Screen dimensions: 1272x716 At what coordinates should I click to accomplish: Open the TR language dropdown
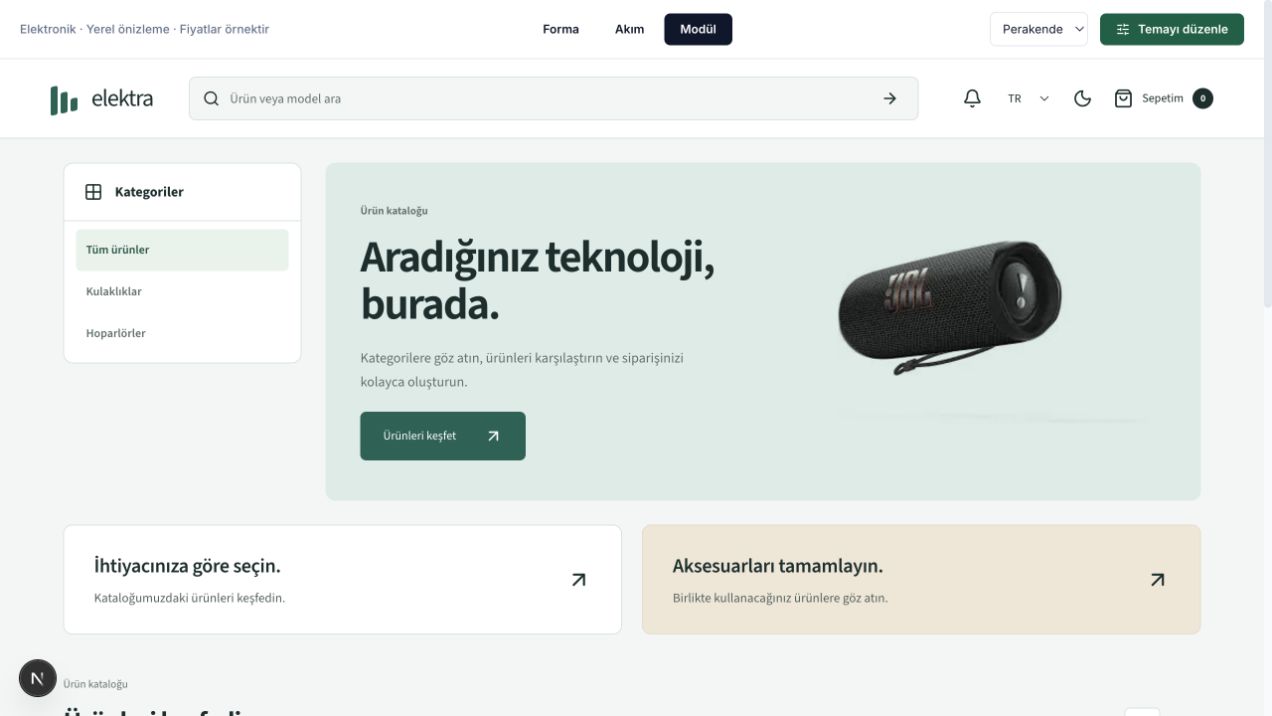click(1029, 98)
